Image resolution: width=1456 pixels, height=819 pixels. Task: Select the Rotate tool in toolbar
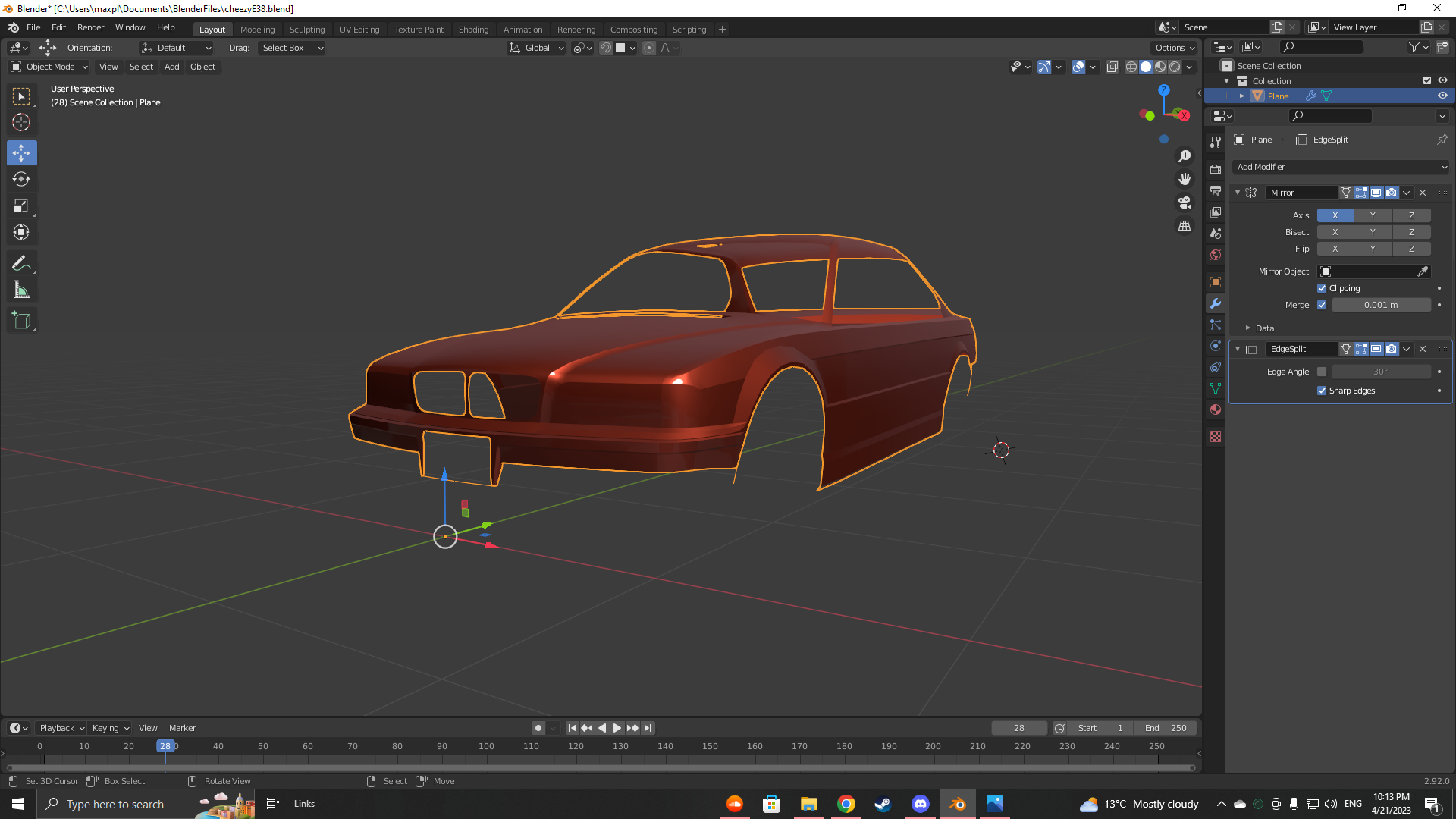(x=21, y=180)
